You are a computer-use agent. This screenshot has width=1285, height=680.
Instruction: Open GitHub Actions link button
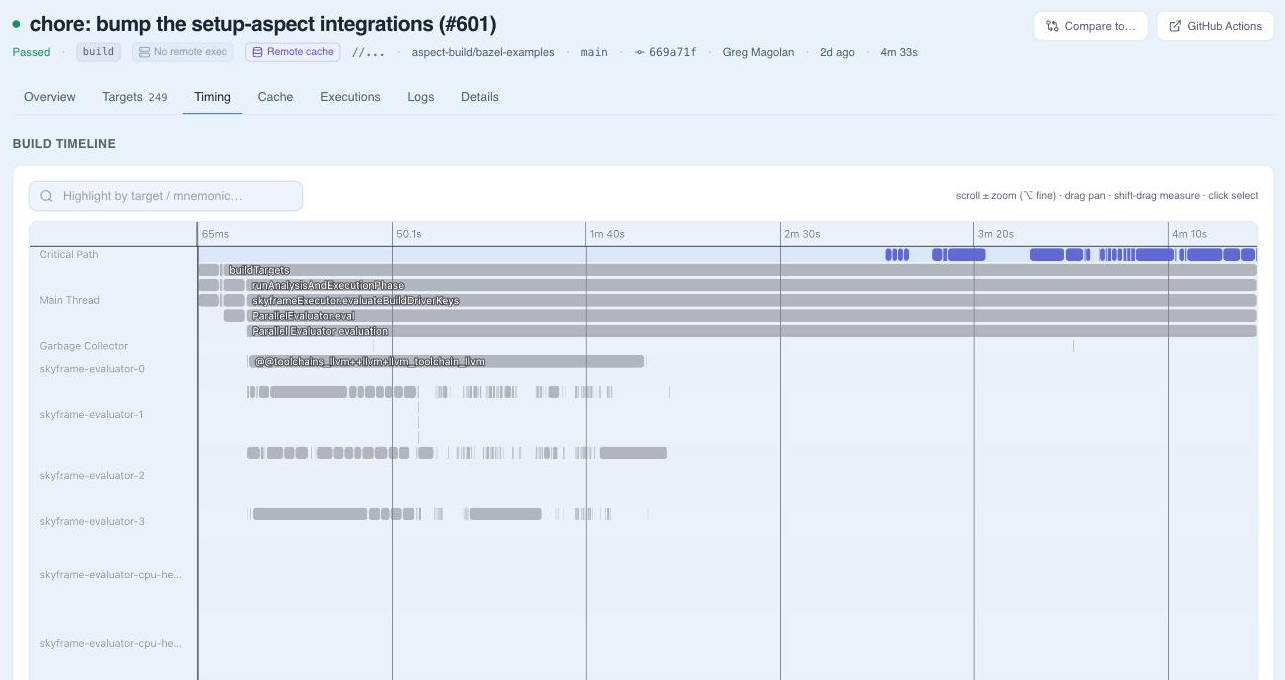pyautogui.click(x=1215, y=26)
